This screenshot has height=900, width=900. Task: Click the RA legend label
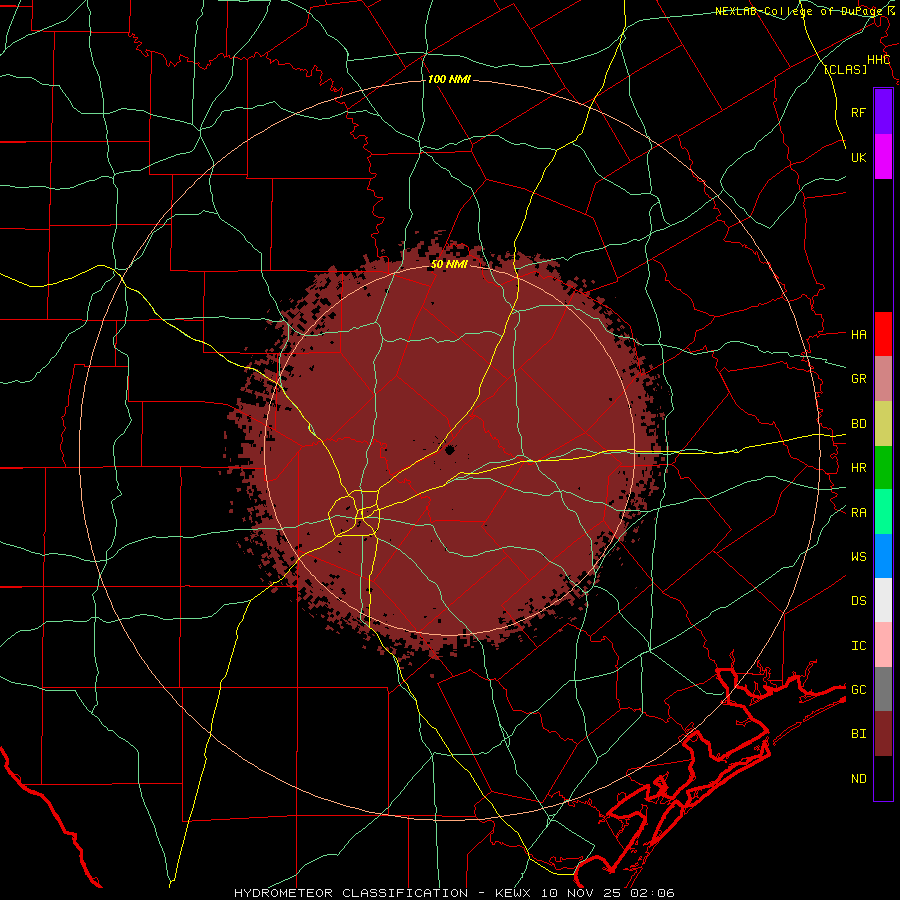[858, 513]
